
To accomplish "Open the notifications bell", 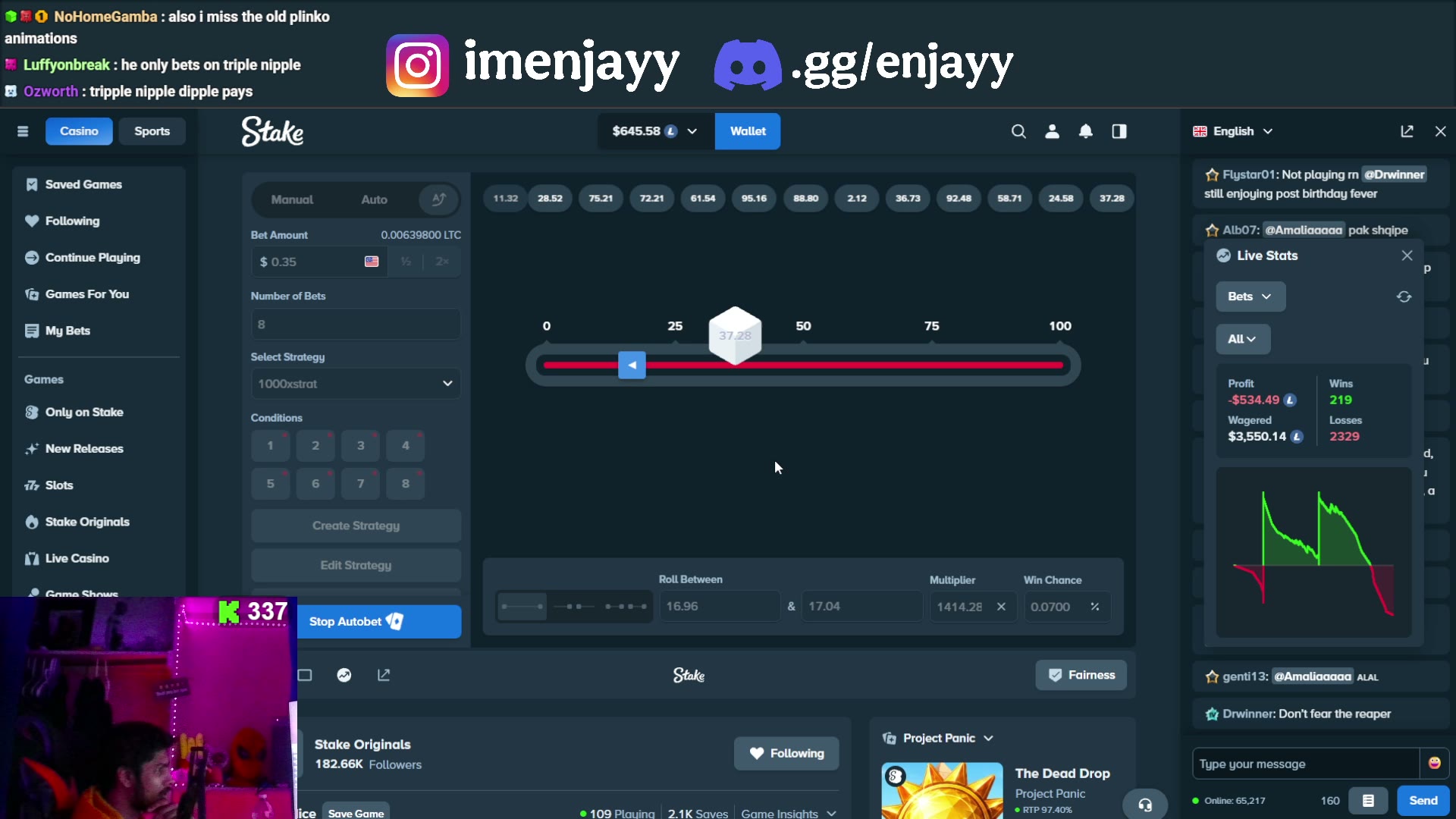I will tap(1086, 131).
